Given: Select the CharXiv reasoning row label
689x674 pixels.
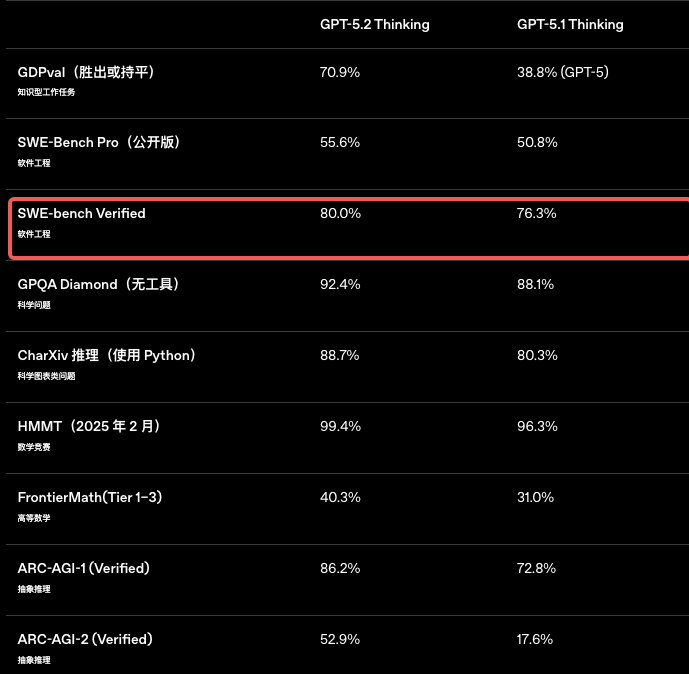Looking at the screenshot, I should (107, 356).
